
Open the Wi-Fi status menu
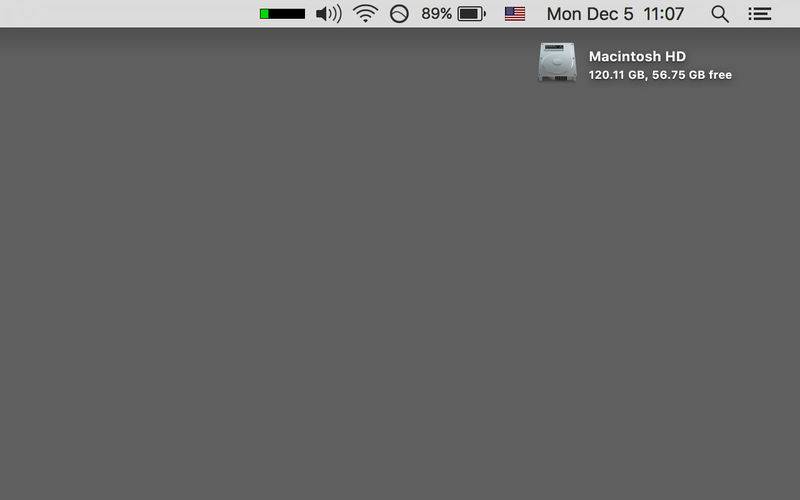pos(365,14)
